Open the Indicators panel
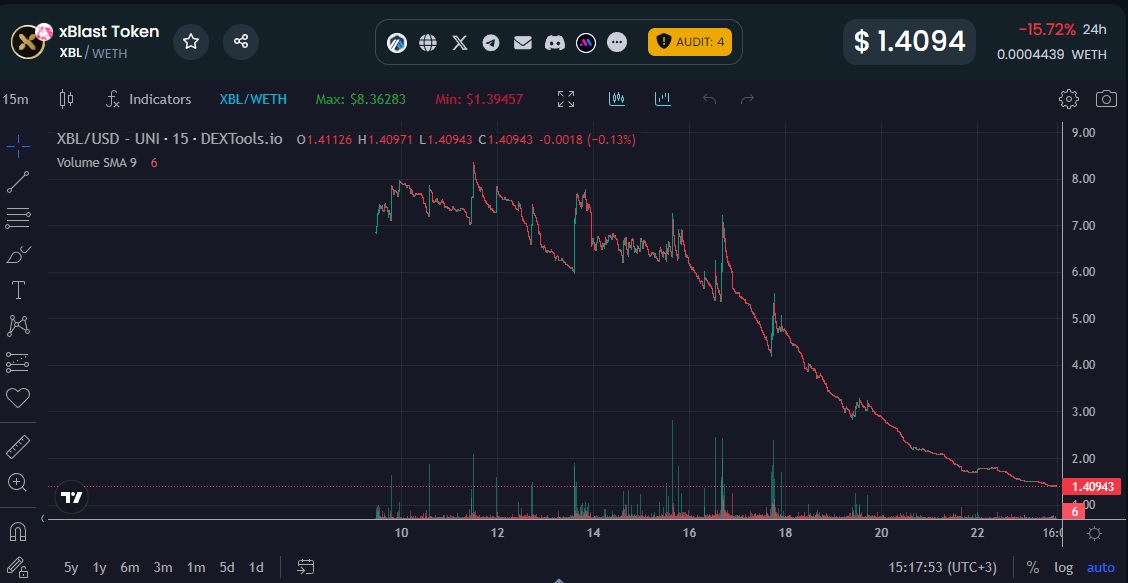This screenshot has height=583, width=1128. tap(149, 99)
